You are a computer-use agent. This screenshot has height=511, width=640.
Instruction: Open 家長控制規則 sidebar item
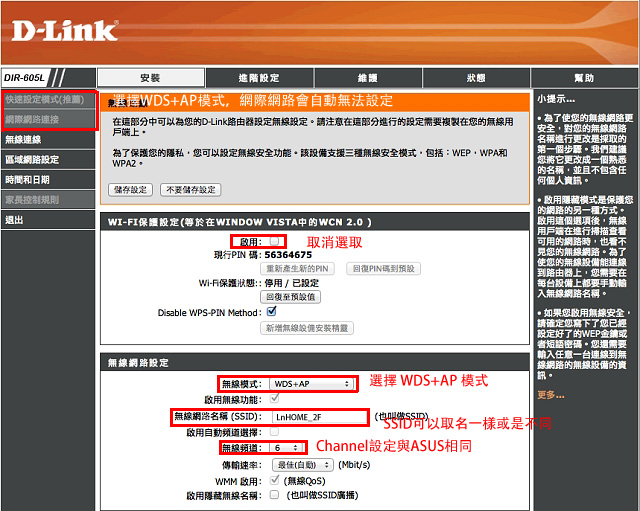pyautogui.click(x=48, y=200)
